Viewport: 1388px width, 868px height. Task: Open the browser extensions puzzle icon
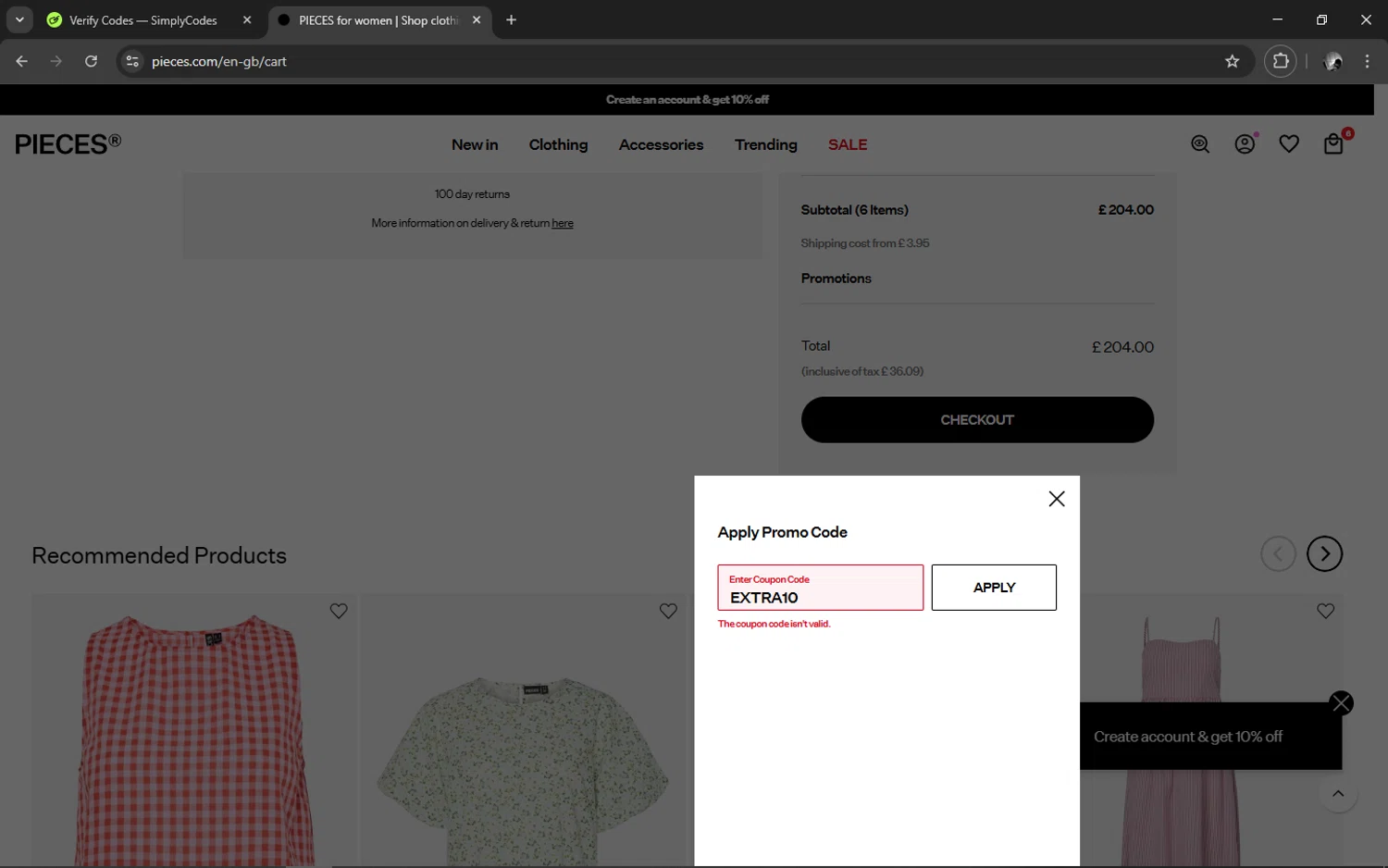point(1281,61)
